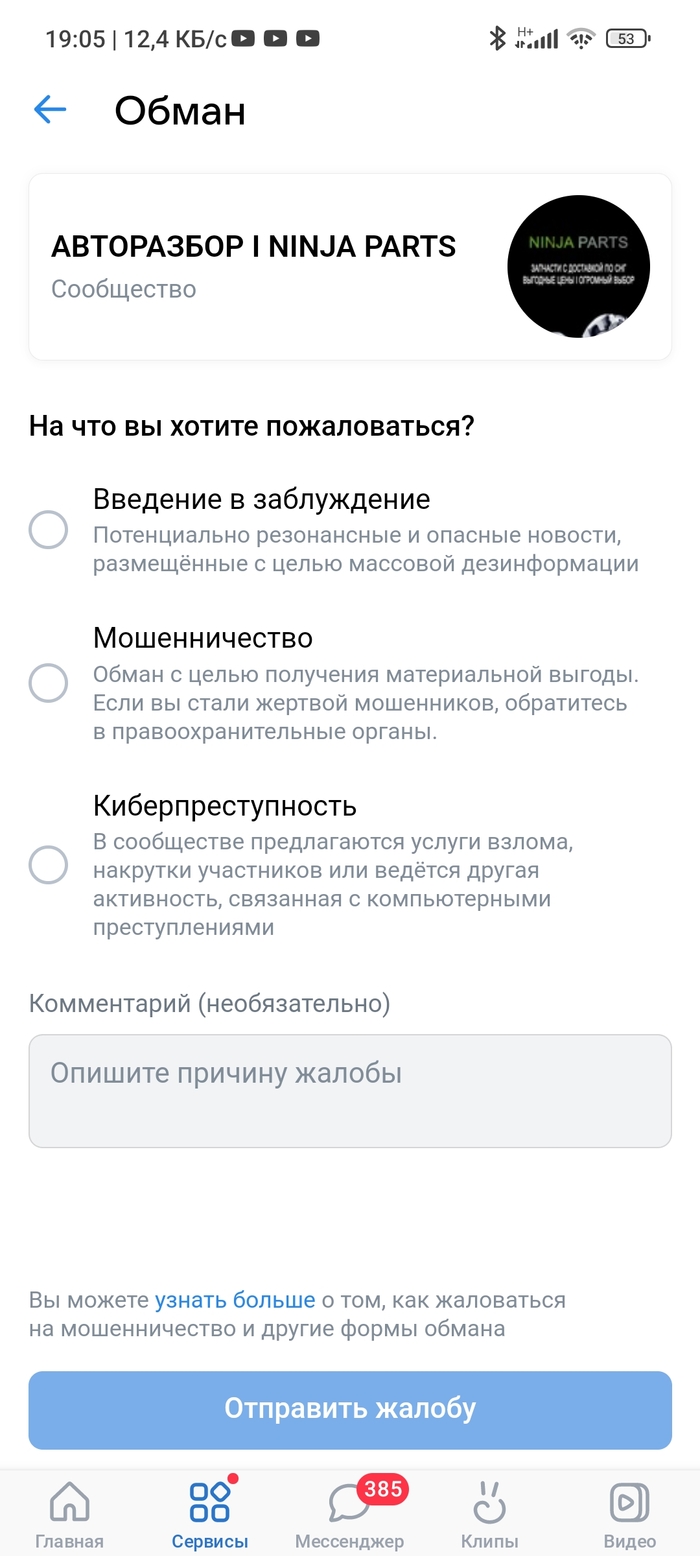Open the Видео video icon
700x1556 pixels.
click(630, 1501)
